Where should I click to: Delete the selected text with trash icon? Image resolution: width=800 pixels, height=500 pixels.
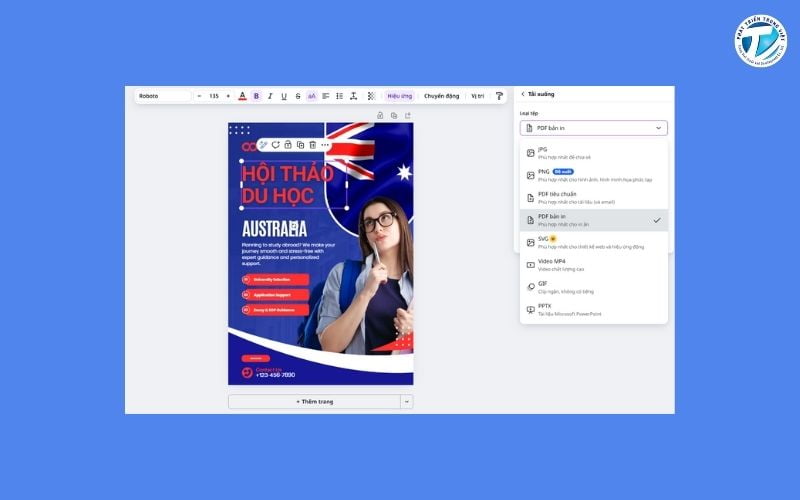coord(312,145)
